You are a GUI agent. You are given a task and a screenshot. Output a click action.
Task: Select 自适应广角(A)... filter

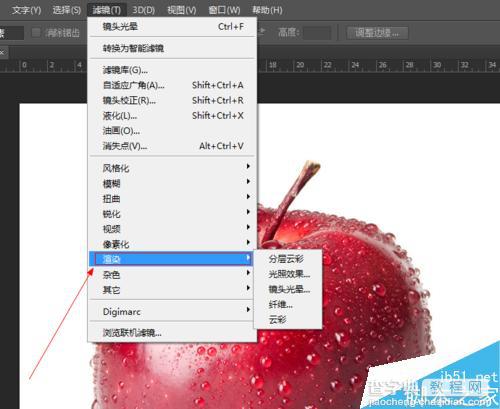coord(173,85)
